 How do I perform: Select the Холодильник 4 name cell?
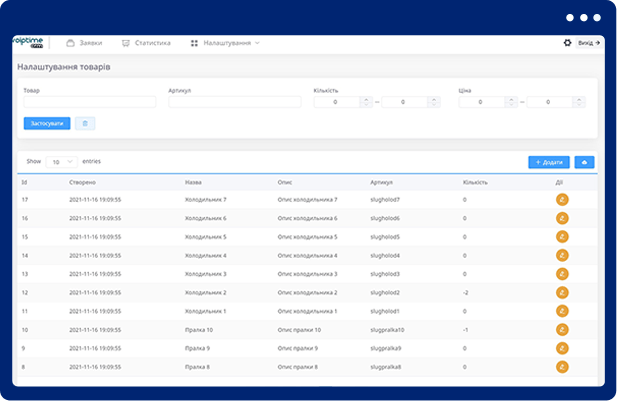click(x=206, y=255)
